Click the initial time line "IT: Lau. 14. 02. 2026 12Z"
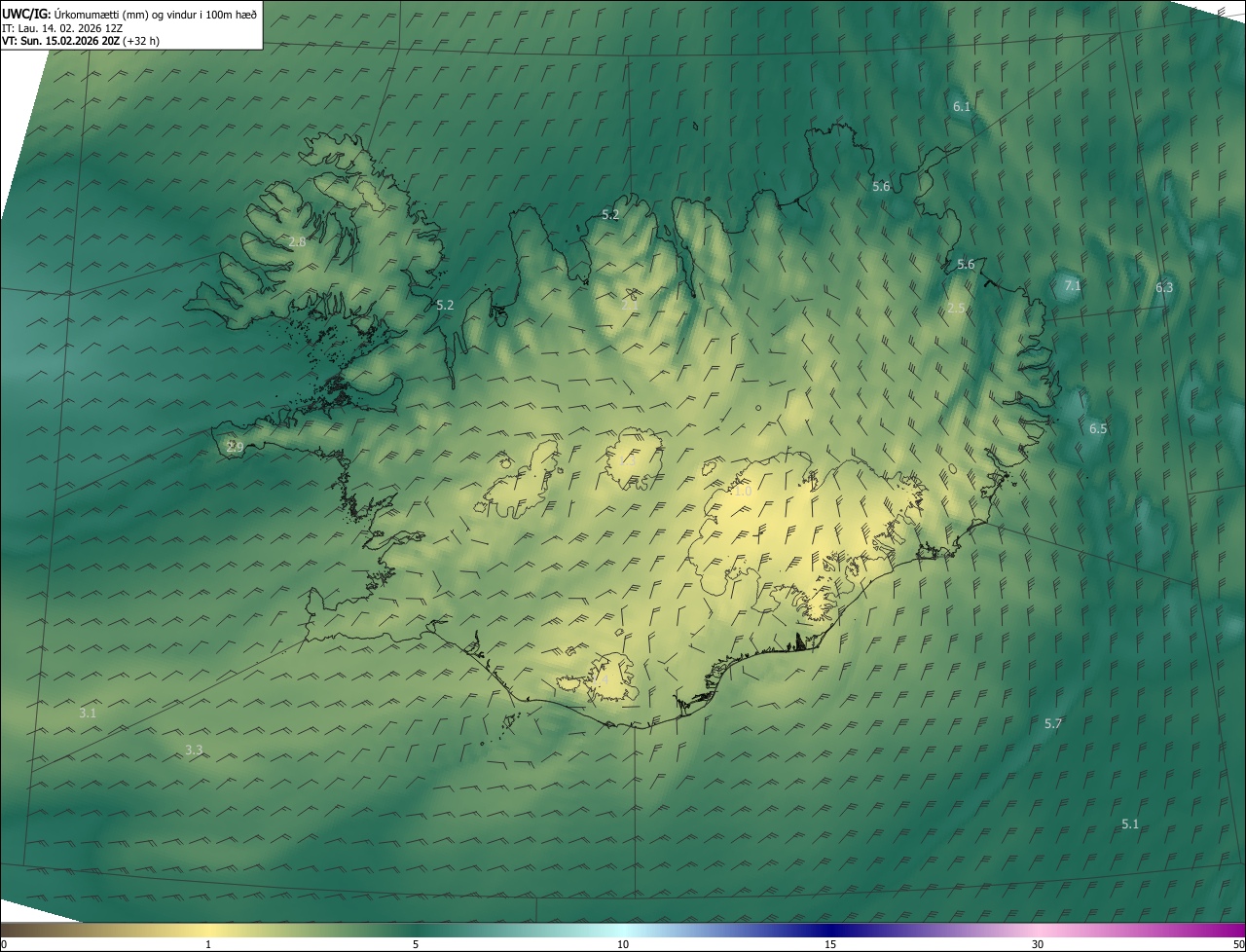The width and height of the screenshot is (1246, 952). 61,27
